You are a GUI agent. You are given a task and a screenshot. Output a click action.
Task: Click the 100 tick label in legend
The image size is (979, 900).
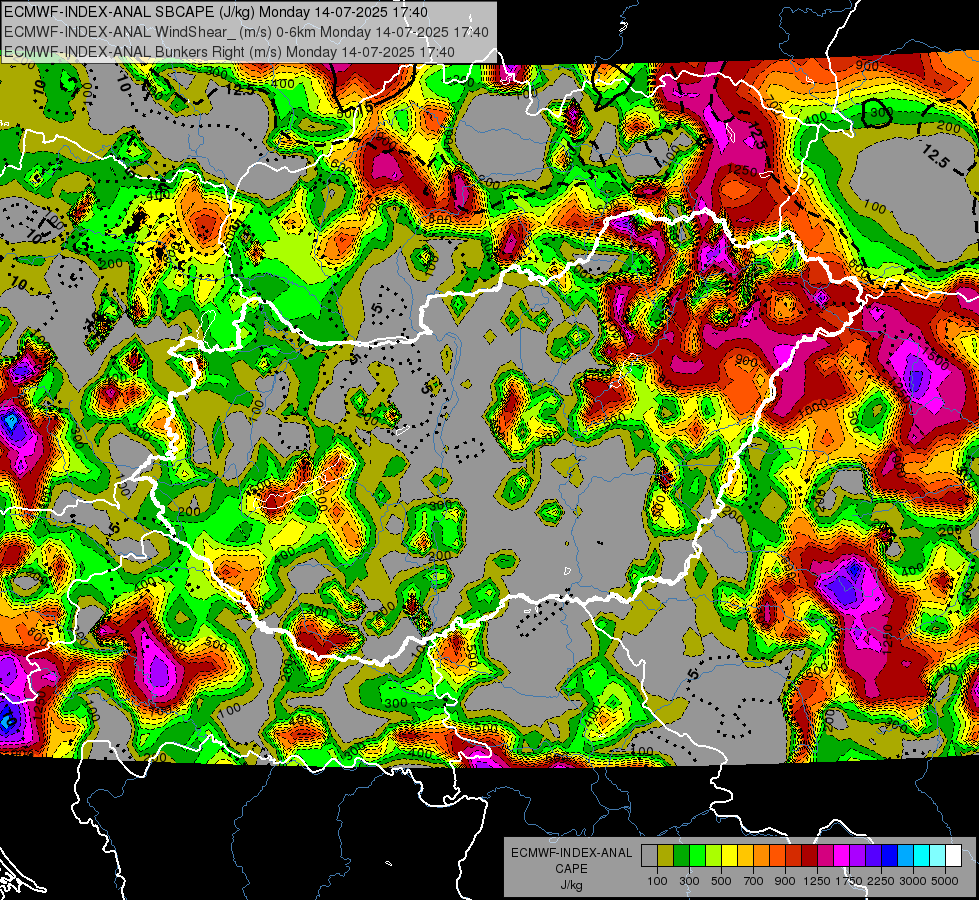pos(657,881)
